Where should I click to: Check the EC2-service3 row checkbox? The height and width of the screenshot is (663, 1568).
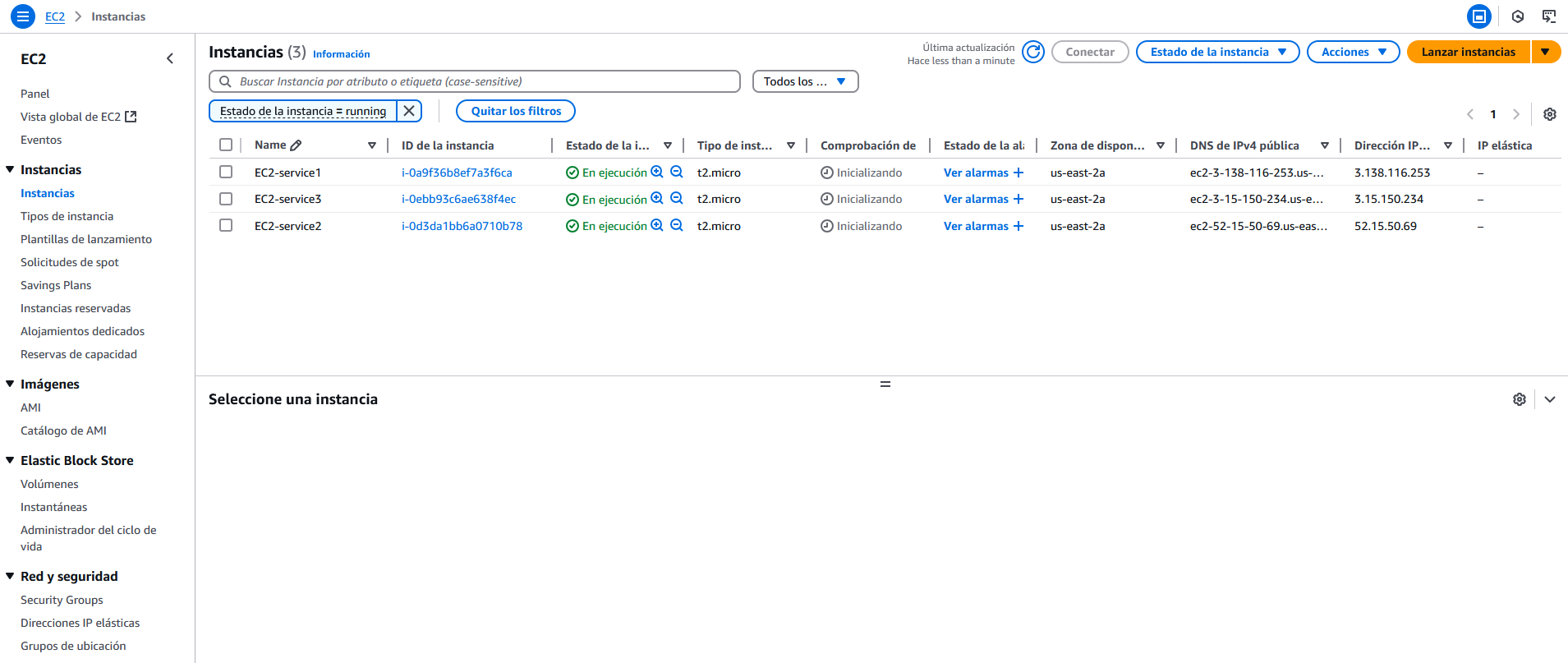(226, 198)
